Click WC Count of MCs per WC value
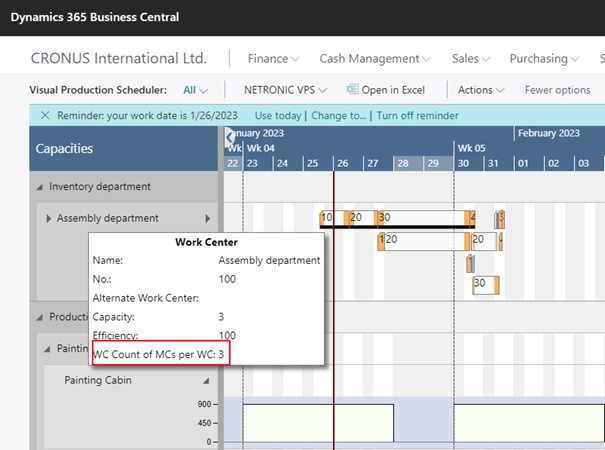The width and height of the screenshot is (605, 450). [x=221, y=354]
